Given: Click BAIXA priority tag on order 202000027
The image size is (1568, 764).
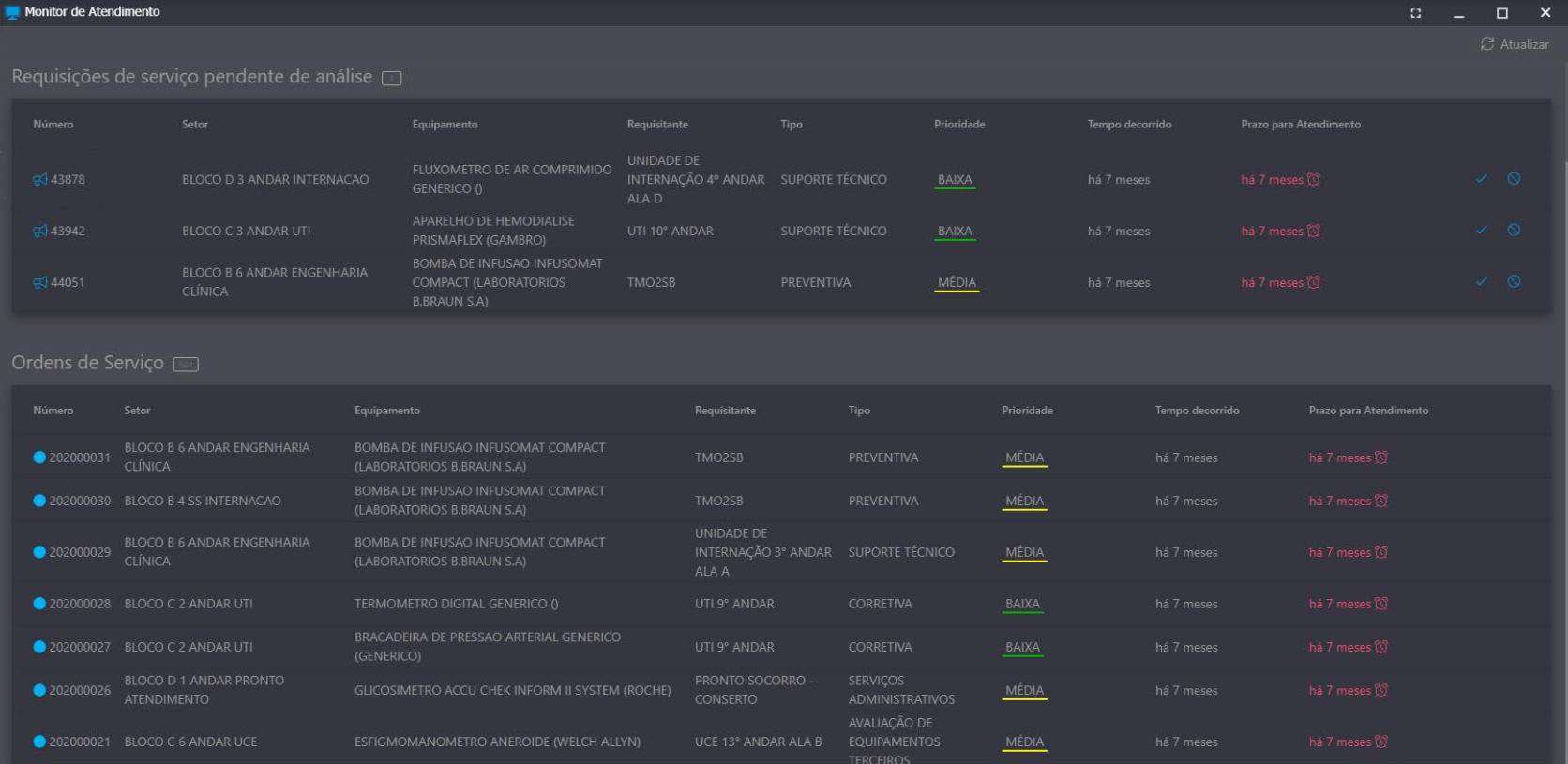Looking at the screenshot, I should 1022,647.
